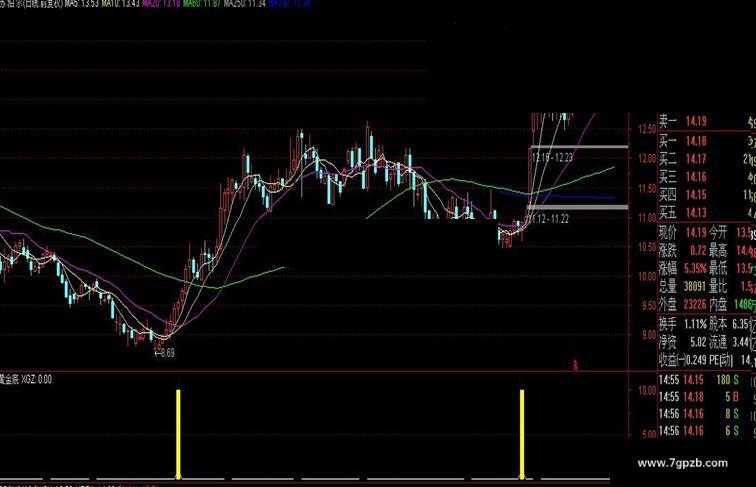Click the 最低 lowest price label
756x487 pixels.
tap(718, 268)
